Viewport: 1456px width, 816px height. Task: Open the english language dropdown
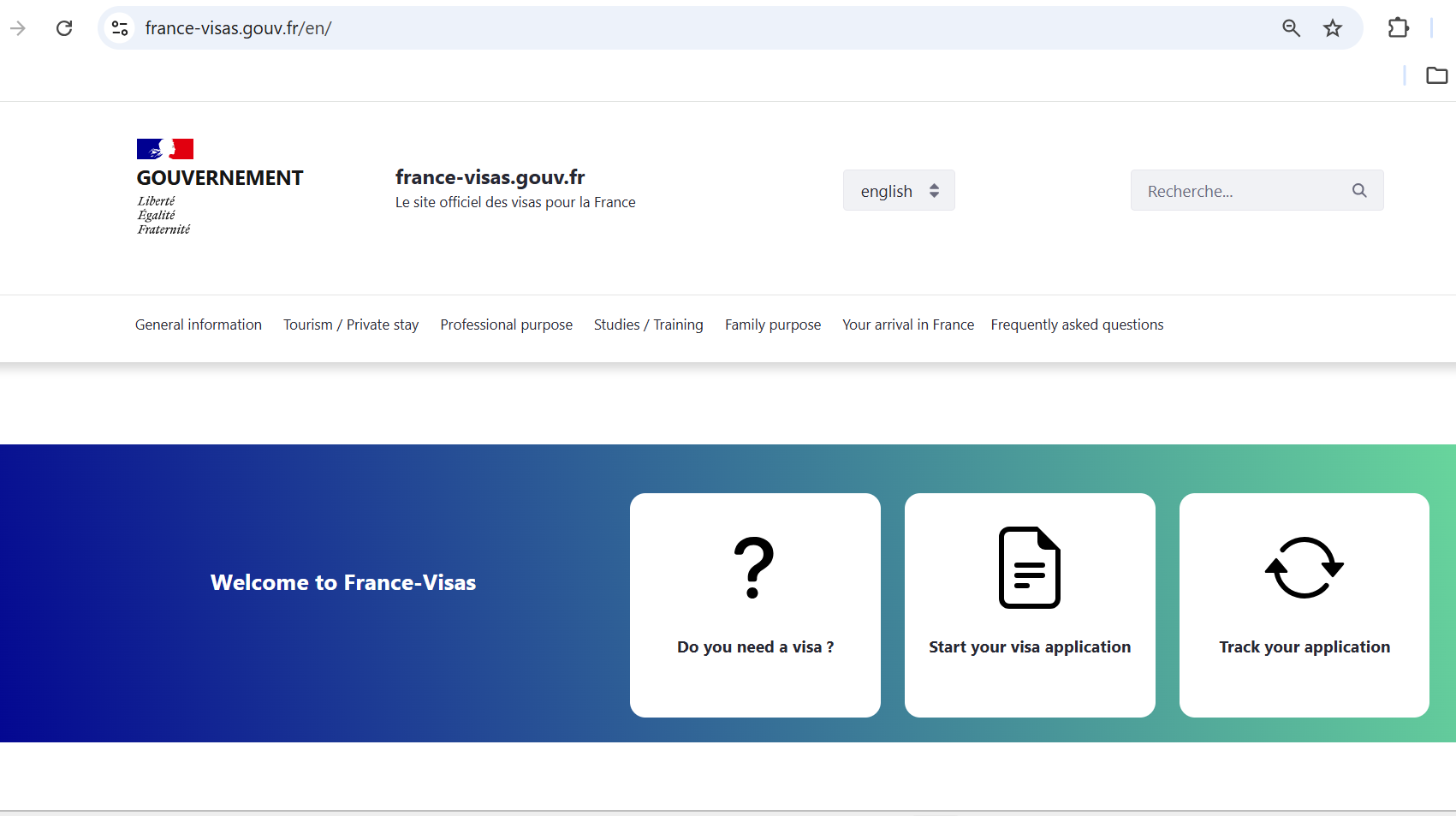pyautogui.click(x=899, y=190)
